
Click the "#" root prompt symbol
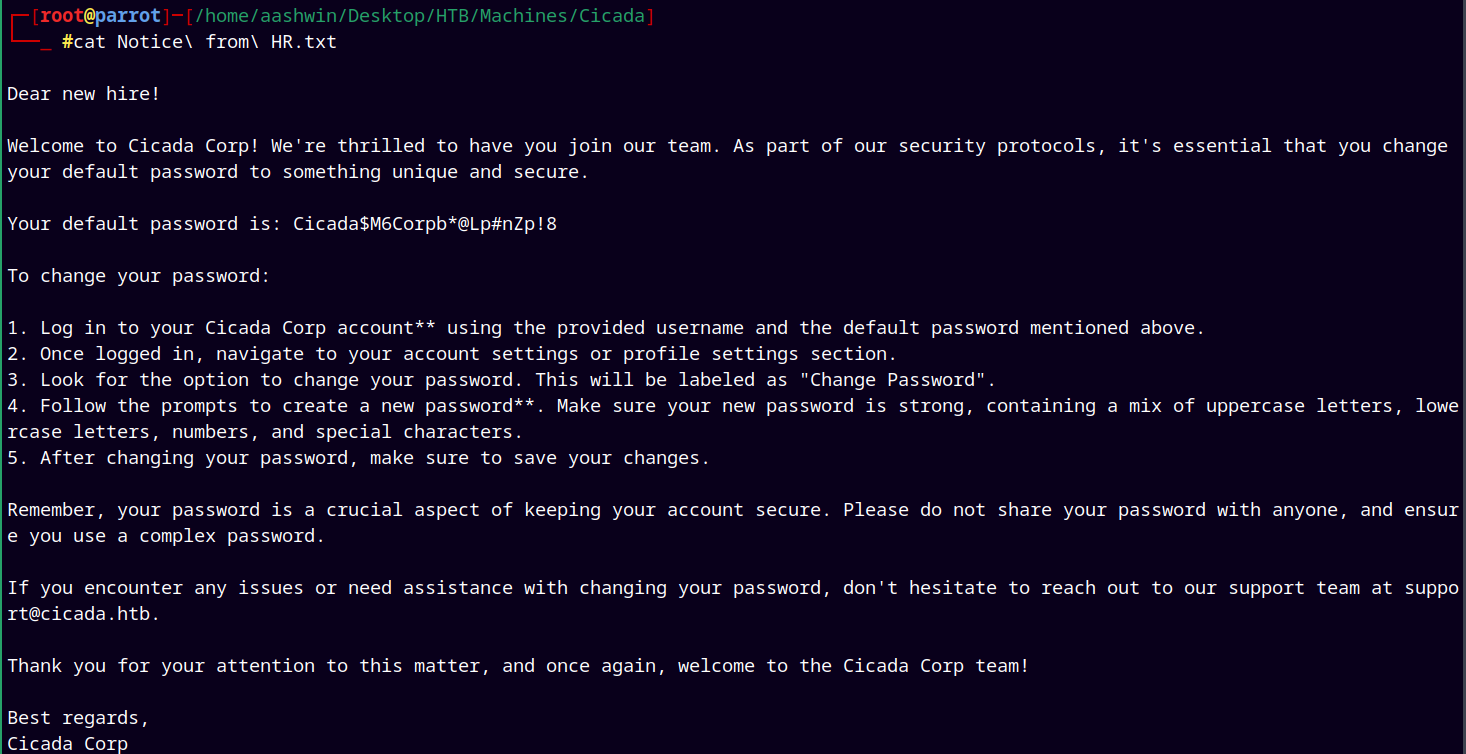click(x=67, y=42)
